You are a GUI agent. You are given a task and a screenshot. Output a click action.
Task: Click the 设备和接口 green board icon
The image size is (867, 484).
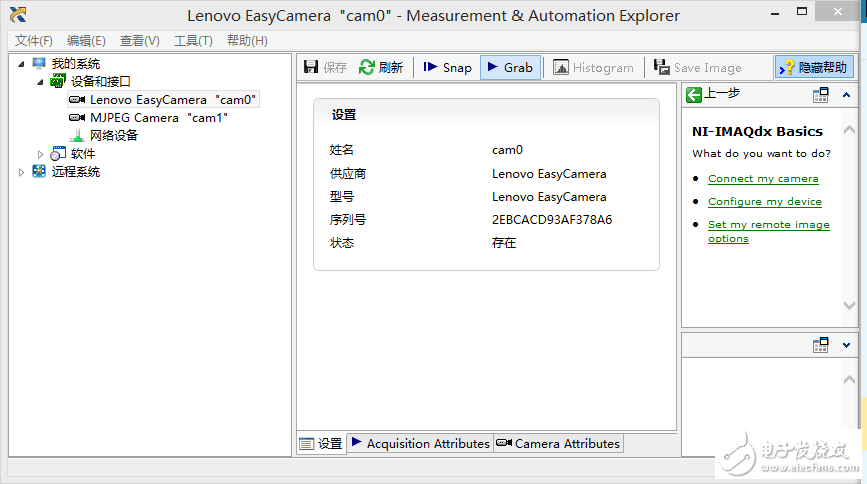[58, 81]
